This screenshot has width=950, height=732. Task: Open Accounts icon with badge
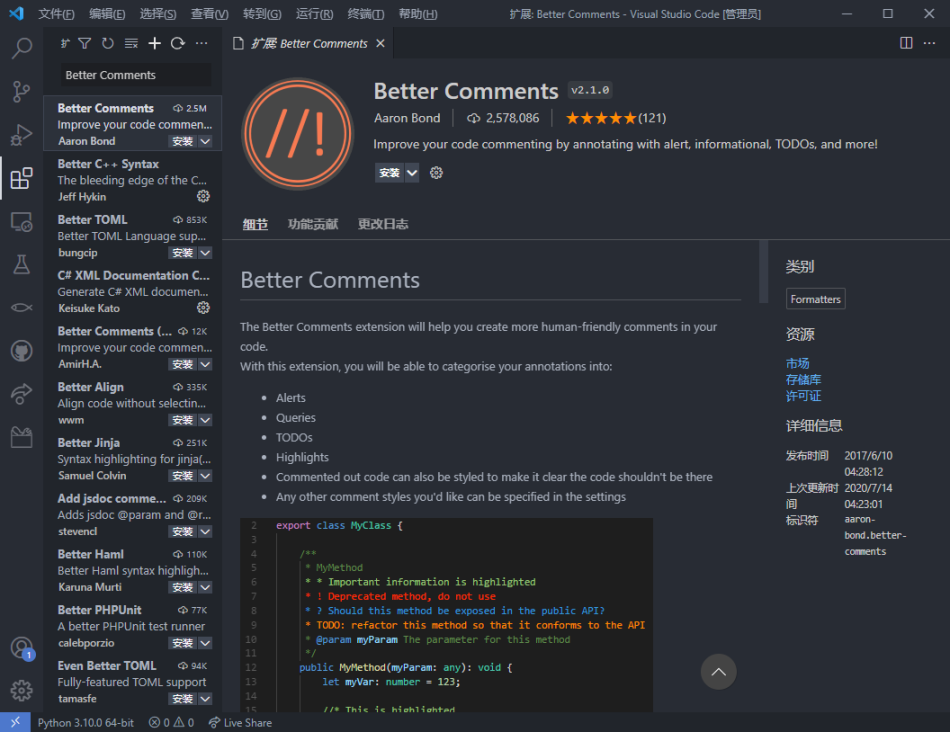(22, 648)
